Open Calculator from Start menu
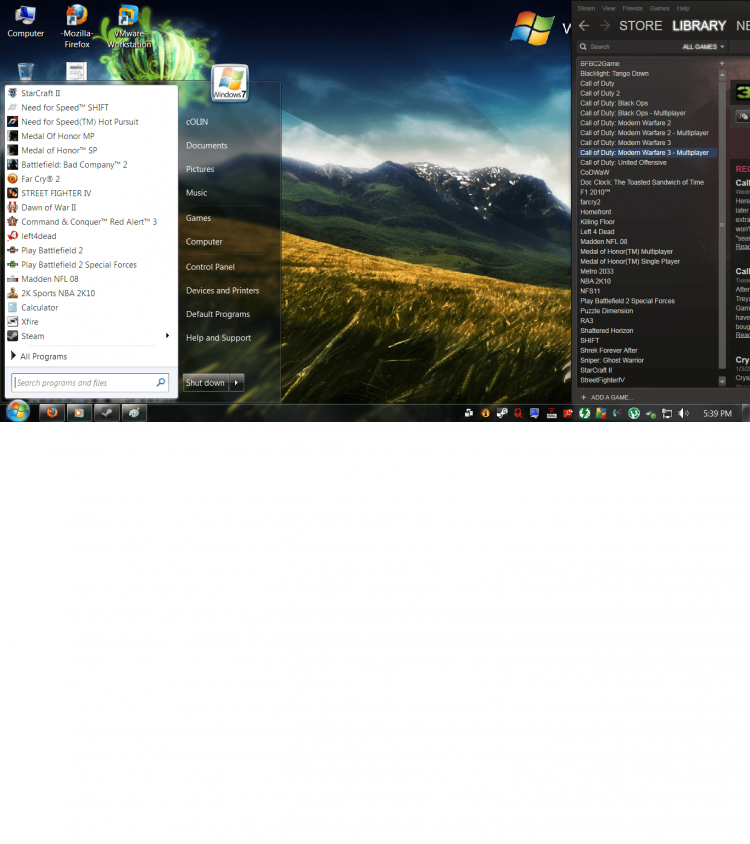This screenshot has height=844, width=750. [x=39, y=307]
